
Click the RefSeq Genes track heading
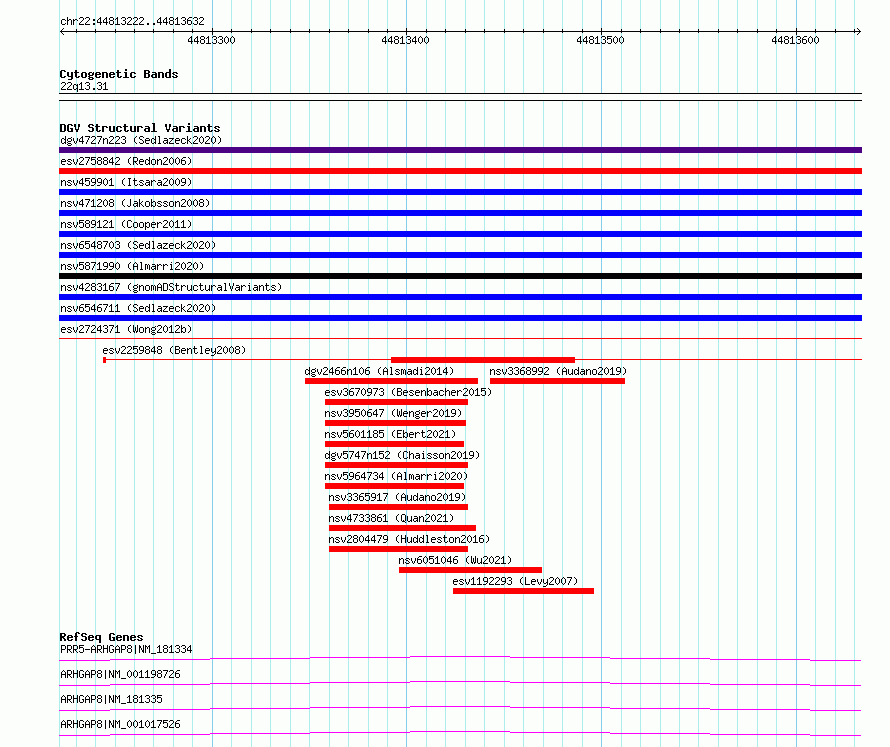coord(101,637)
